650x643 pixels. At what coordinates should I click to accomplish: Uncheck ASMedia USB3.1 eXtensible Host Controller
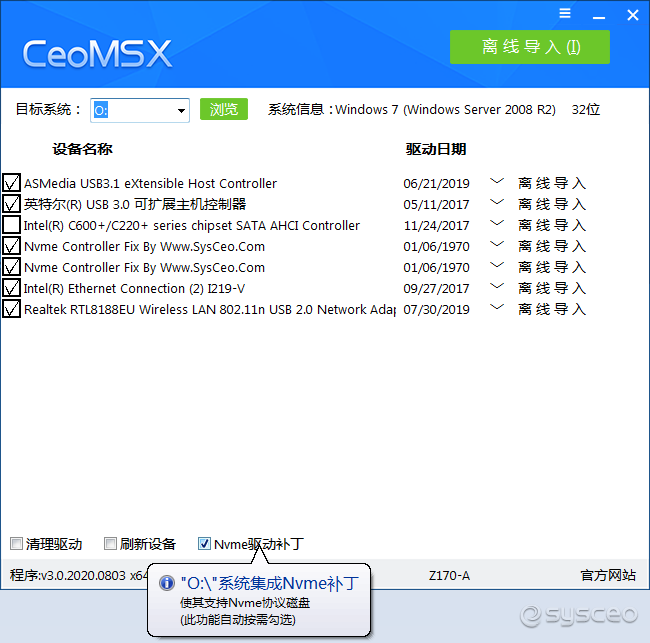coord(12,183)
